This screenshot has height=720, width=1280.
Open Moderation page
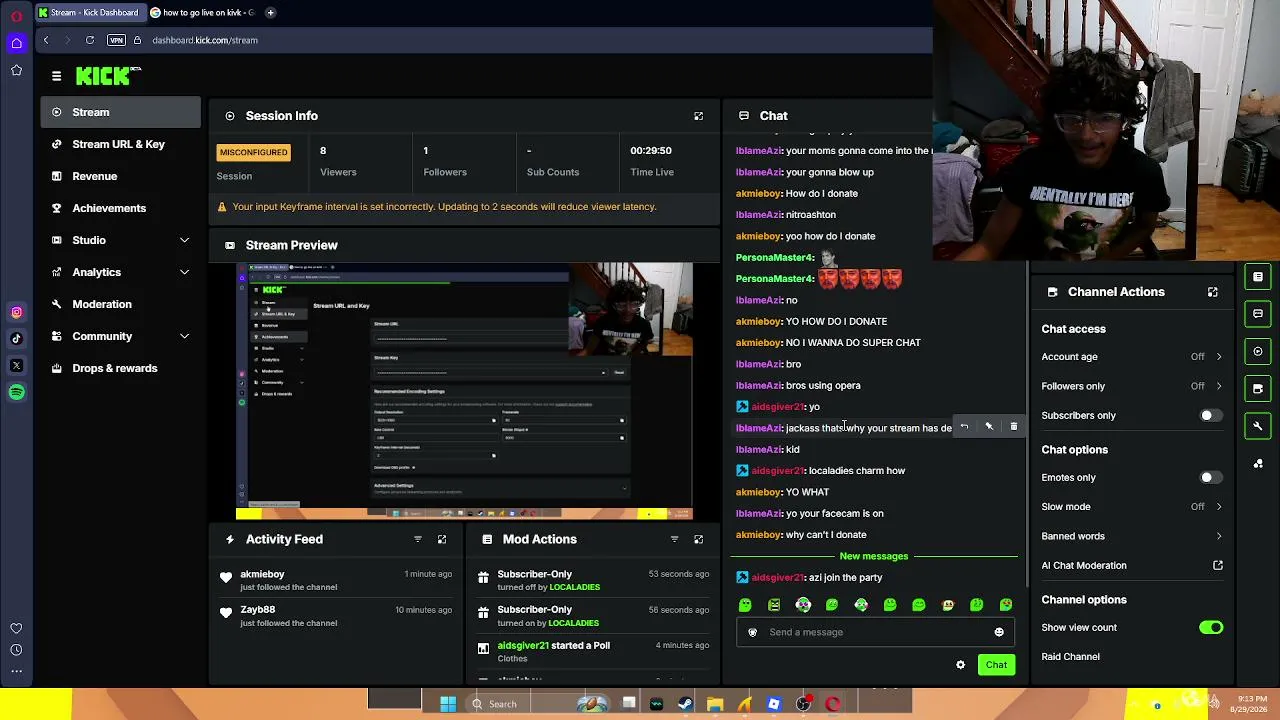[x=121, y=304]
